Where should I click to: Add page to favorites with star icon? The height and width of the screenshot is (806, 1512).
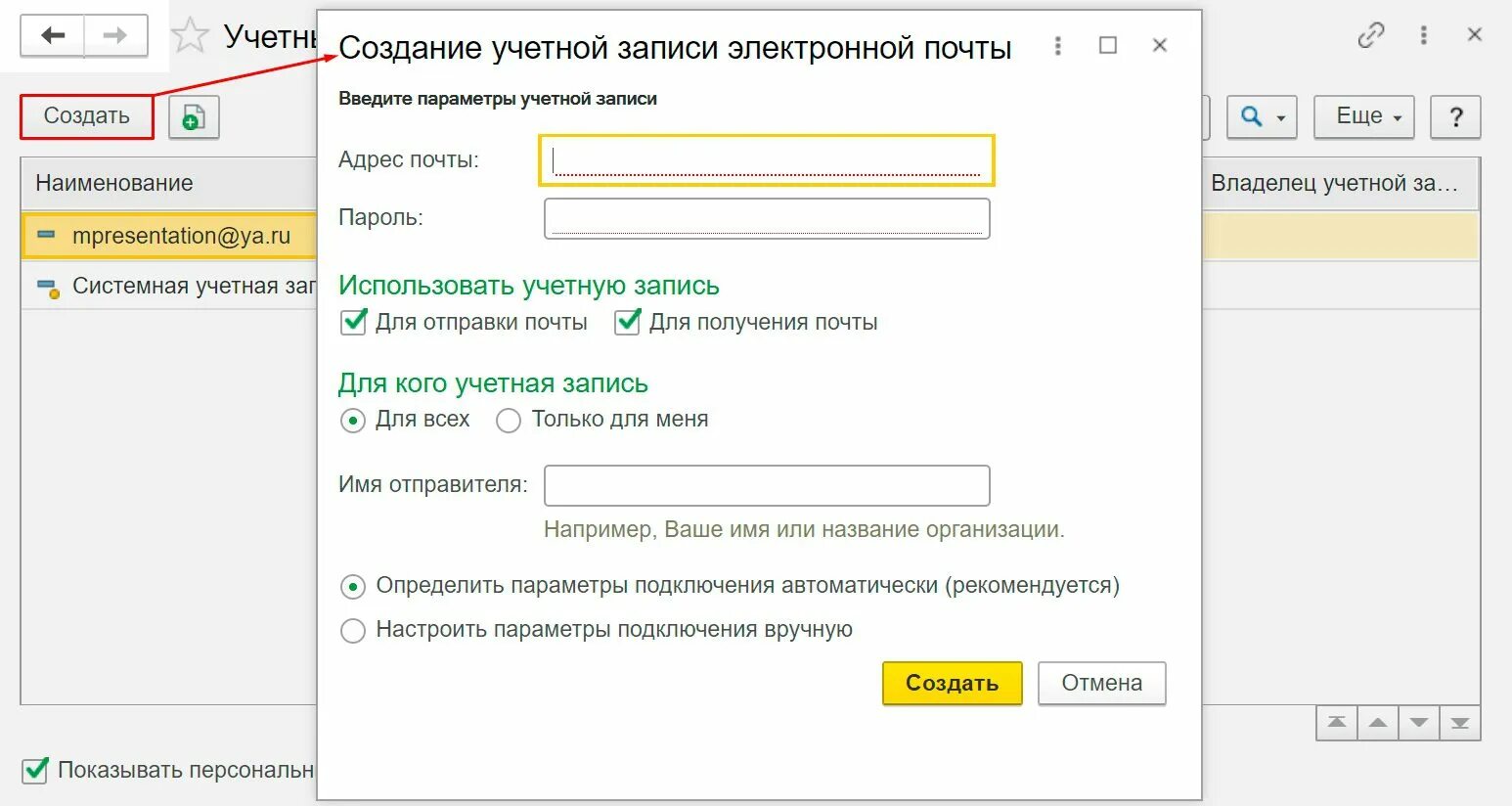tap(190, 36)
